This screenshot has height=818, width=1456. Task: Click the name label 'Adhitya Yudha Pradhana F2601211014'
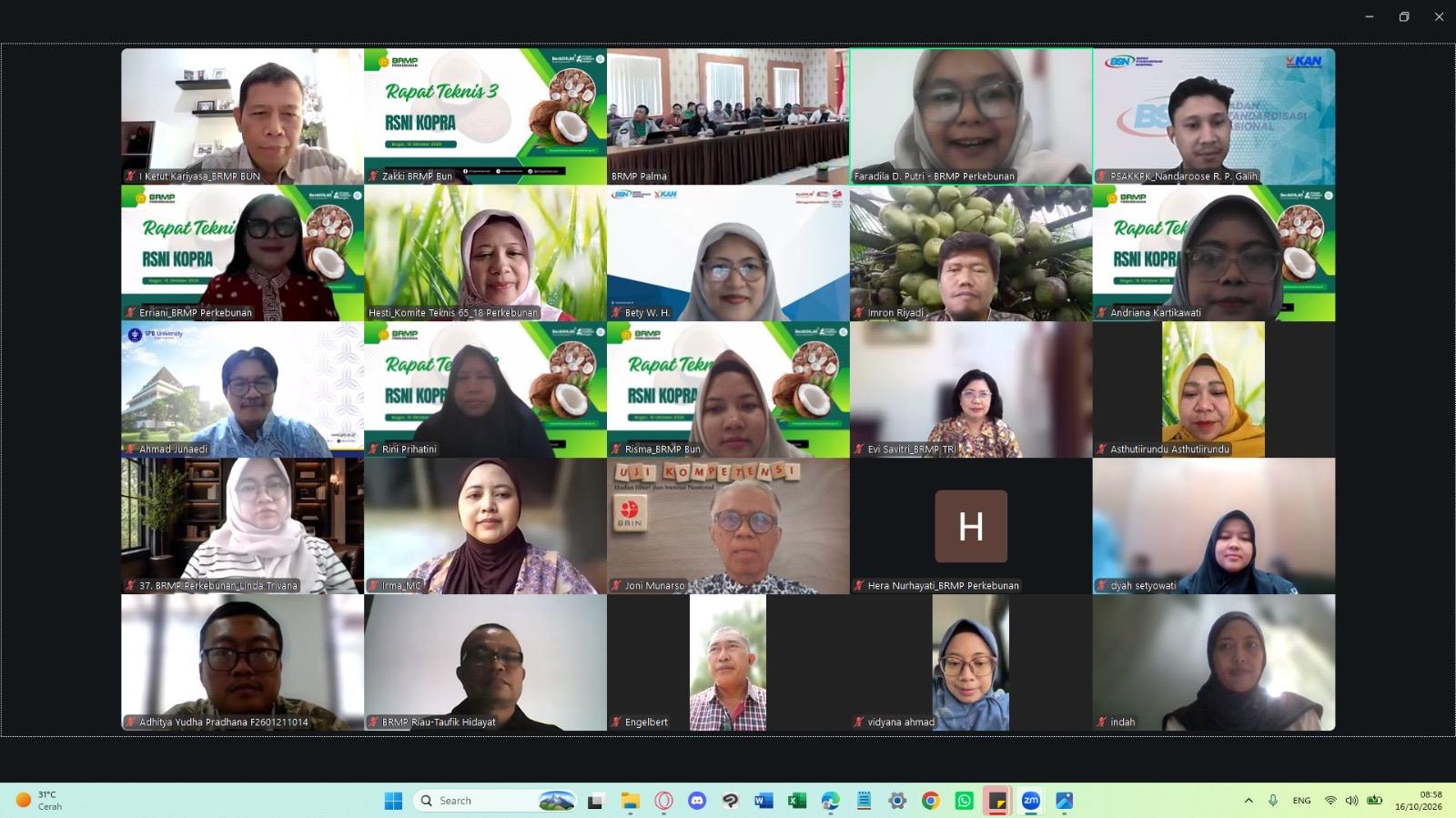pos(224,722)
